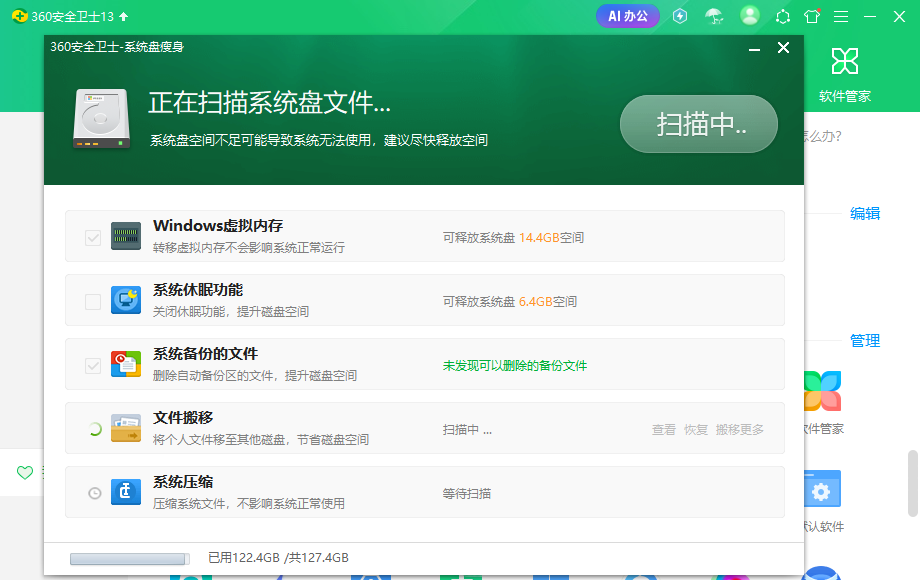
Task: Click the umbrella icon in 360 title bar
Action: 714,16
